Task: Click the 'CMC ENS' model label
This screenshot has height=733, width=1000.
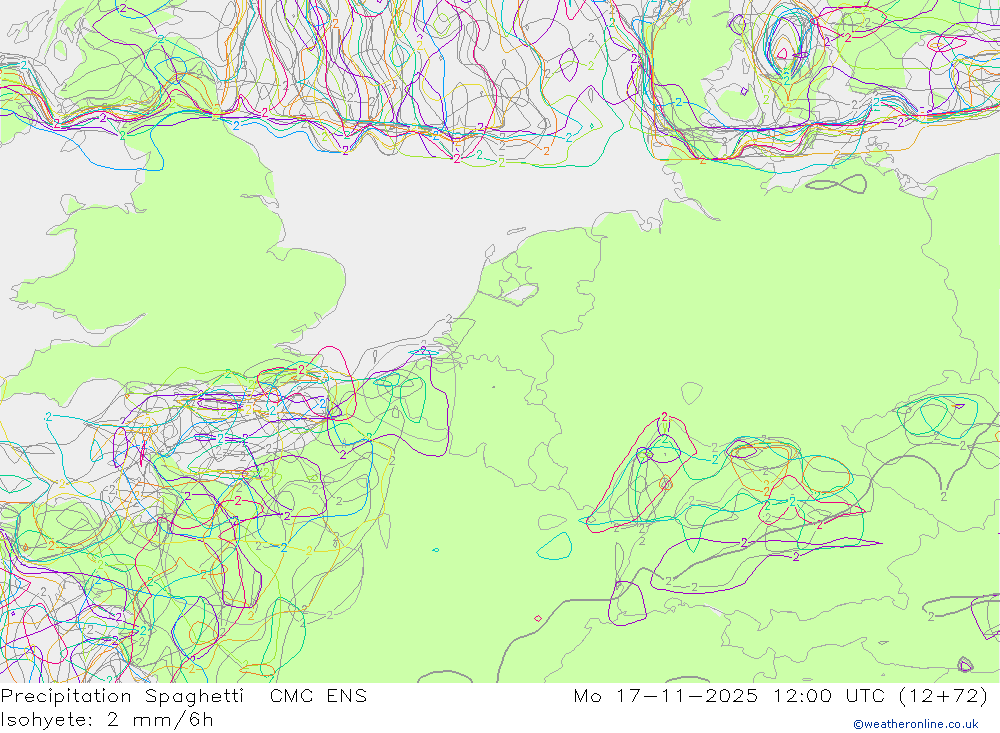Action: point(318,695)
